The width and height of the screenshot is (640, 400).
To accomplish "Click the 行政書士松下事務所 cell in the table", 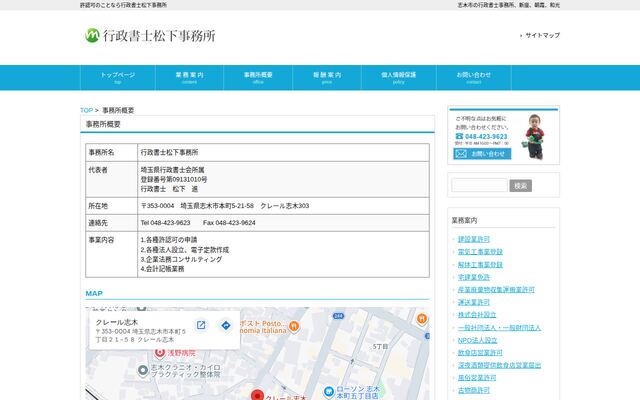I will point(283,152).
